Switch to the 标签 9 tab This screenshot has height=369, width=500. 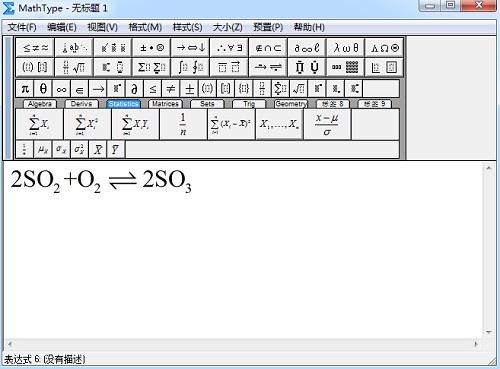click(x=374, y=104)
